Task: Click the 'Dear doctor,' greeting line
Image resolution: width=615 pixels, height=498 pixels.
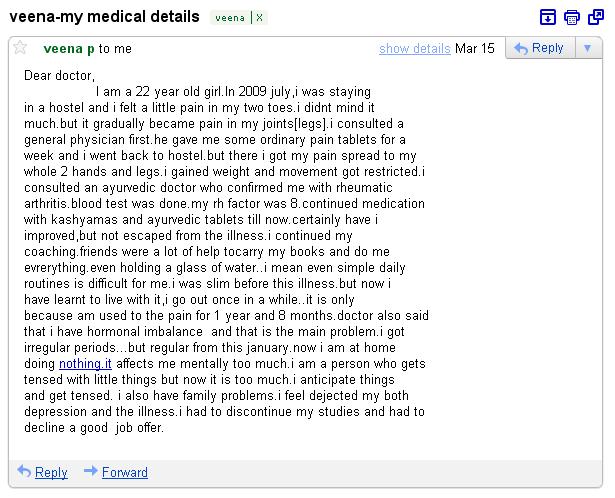Action: click(60, 76)
